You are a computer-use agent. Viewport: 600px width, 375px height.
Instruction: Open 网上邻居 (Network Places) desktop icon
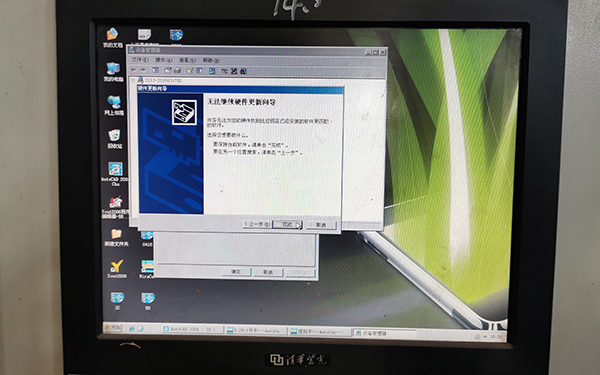click(x=114, y=105)
